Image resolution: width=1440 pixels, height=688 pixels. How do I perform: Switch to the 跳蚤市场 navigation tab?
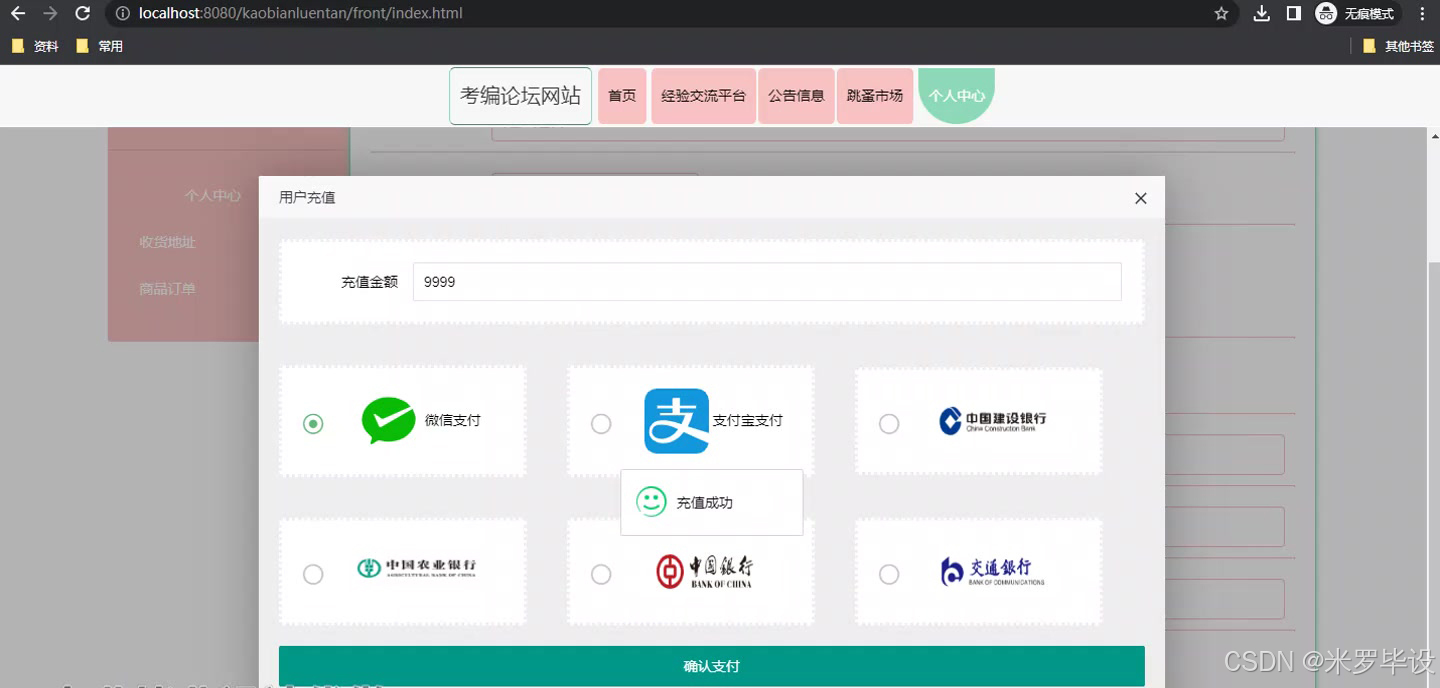tap(874, 95)
